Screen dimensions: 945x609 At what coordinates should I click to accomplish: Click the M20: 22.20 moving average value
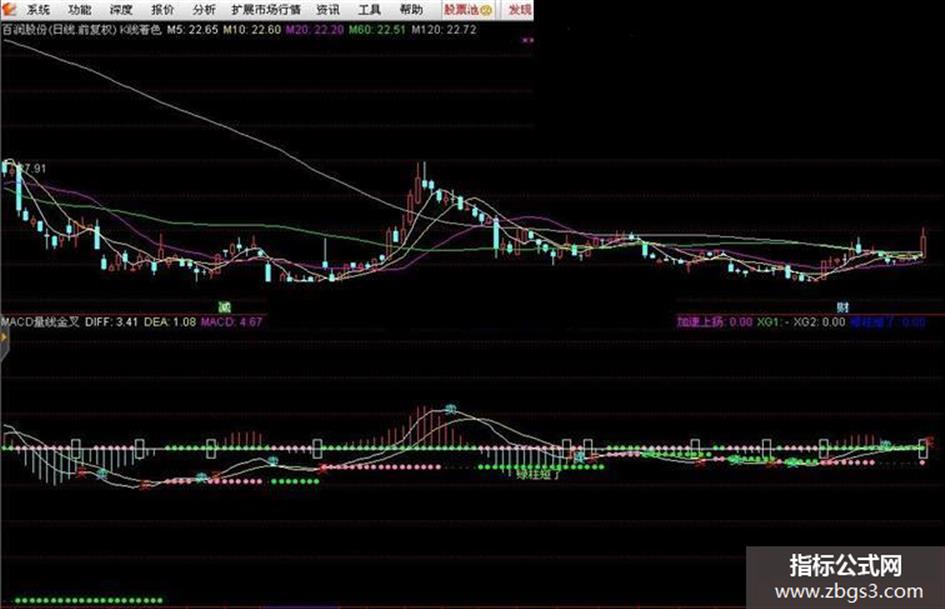(315, 29)
